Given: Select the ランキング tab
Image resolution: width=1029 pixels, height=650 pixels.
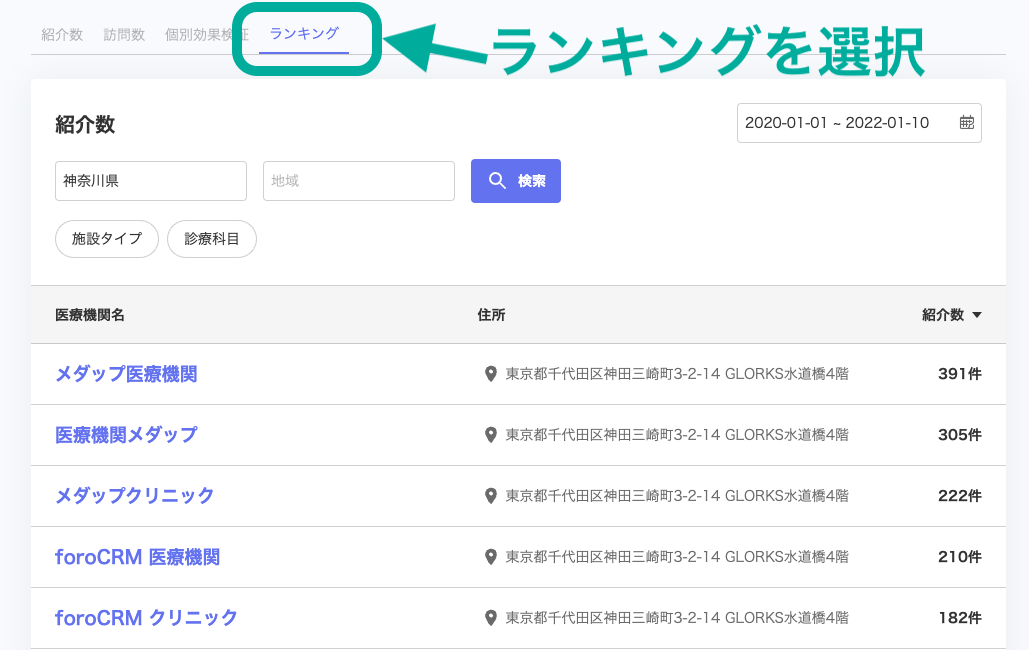Looking at the screenshot, I should (304, 33).
